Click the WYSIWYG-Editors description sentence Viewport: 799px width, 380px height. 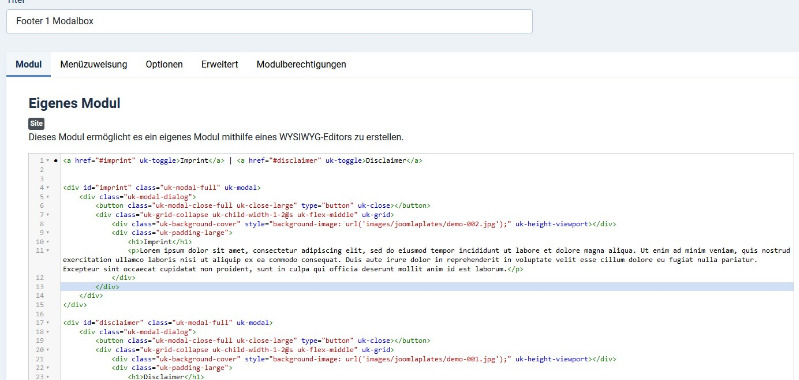point(216,137)
